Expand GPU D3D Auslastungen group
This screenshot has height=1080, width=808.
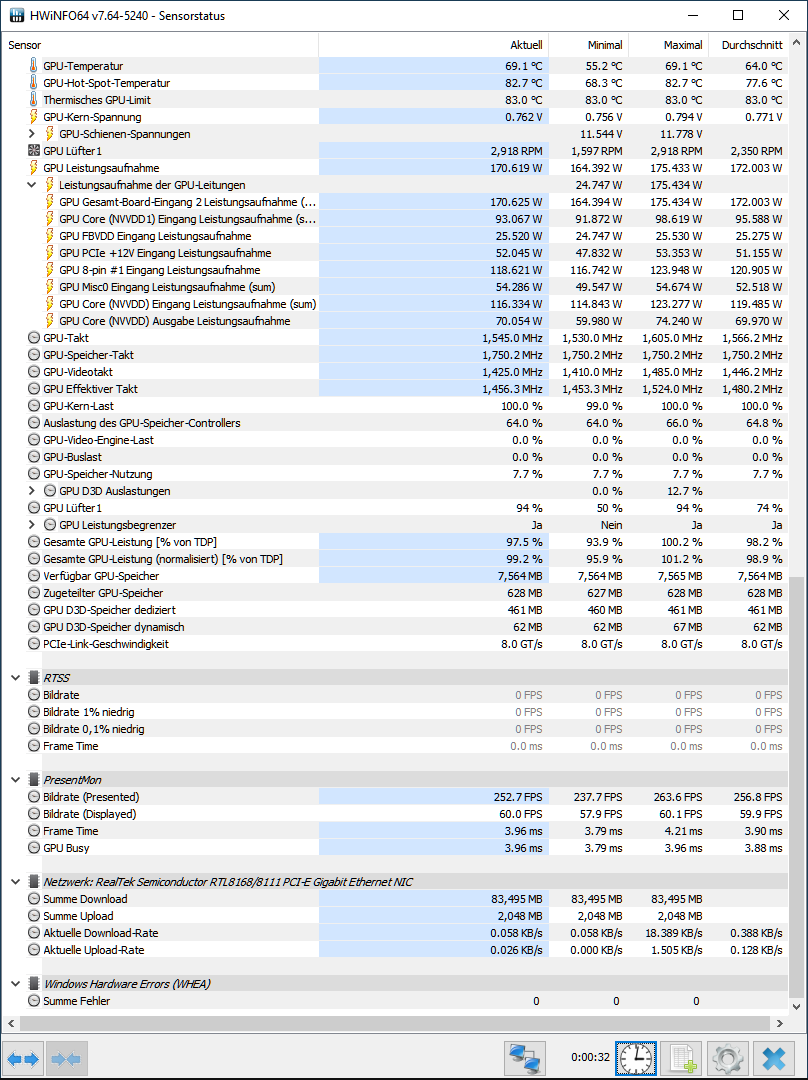coord(32,490)
